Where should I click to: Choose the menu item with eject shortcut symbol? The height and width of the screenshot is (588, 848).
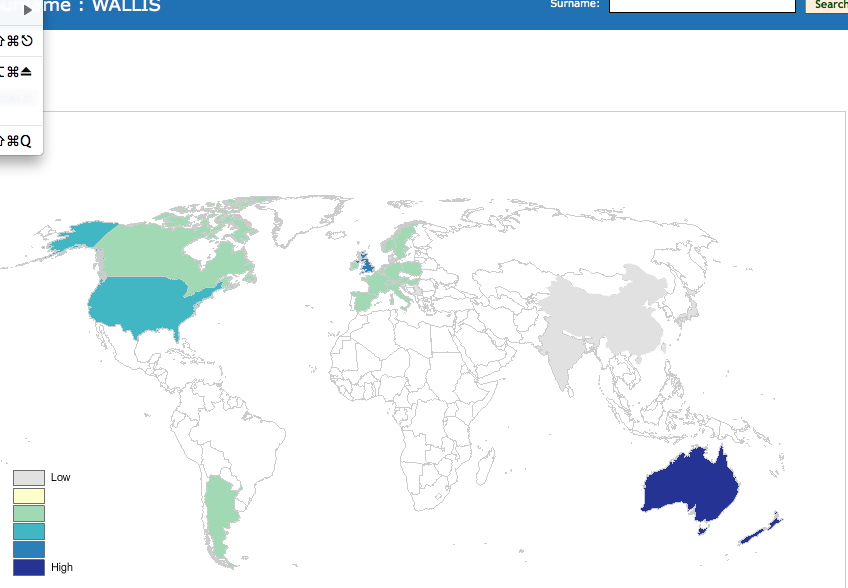(x=20, y=71)
